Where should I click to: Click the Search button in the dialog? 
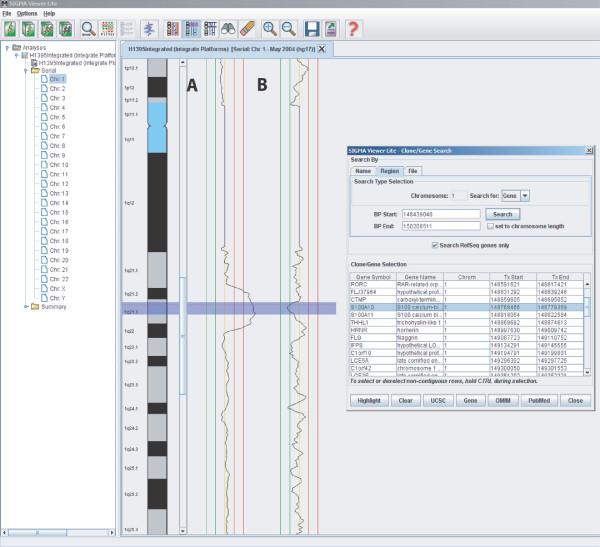pos(502,214)
